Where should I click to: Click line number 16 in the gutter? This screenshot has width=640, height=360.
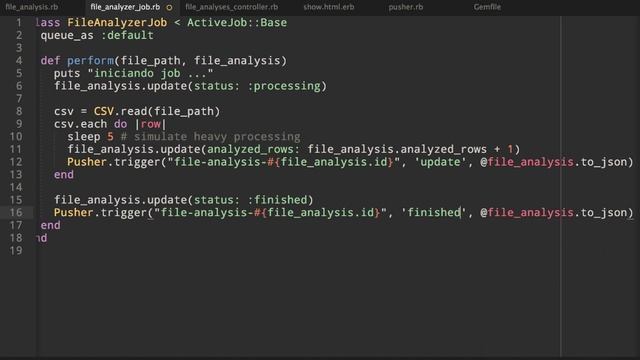(16, 212)
